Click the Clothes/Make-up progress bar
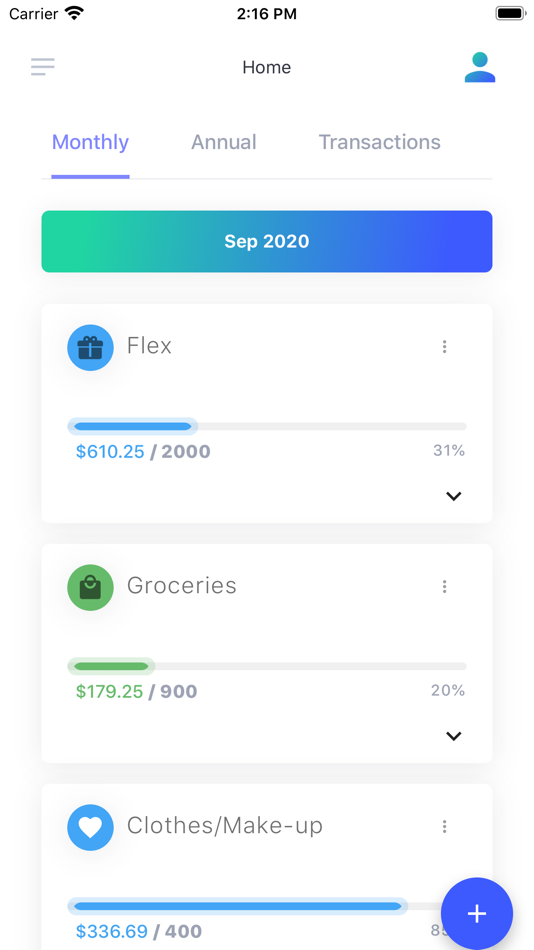 [267, 906]
